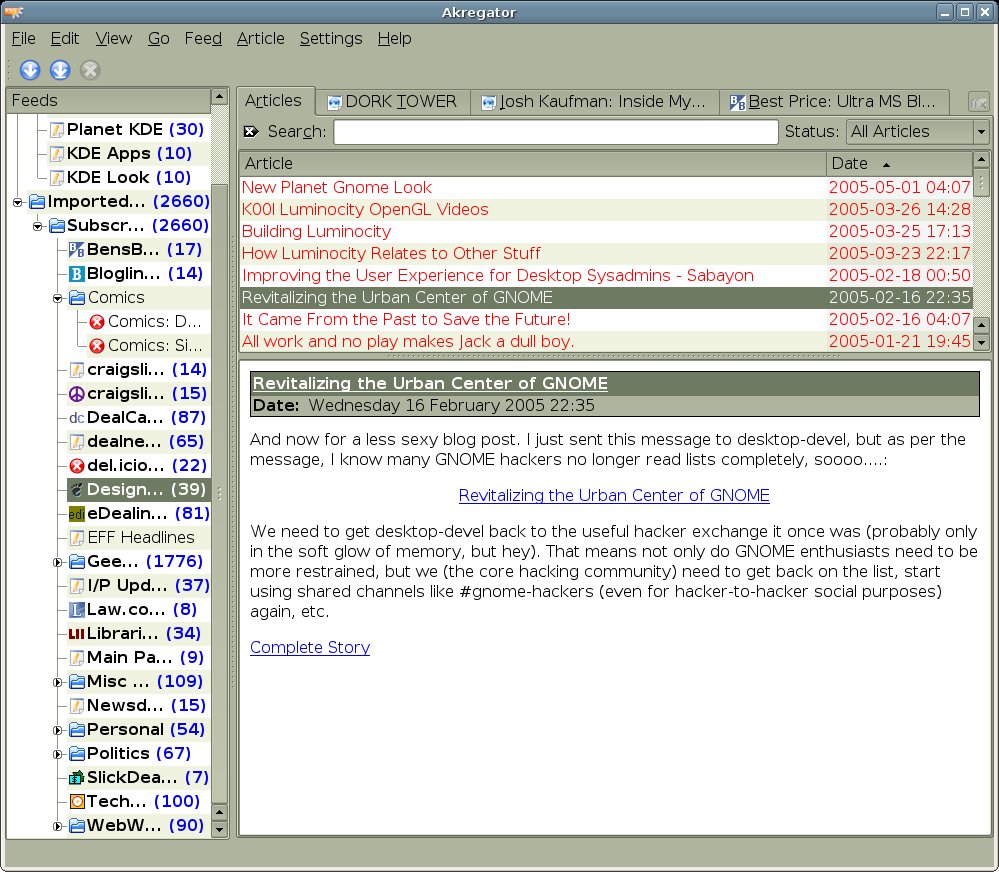Follow the Complete Story link
Screen dimensions: 999x872
click(310, 648)
